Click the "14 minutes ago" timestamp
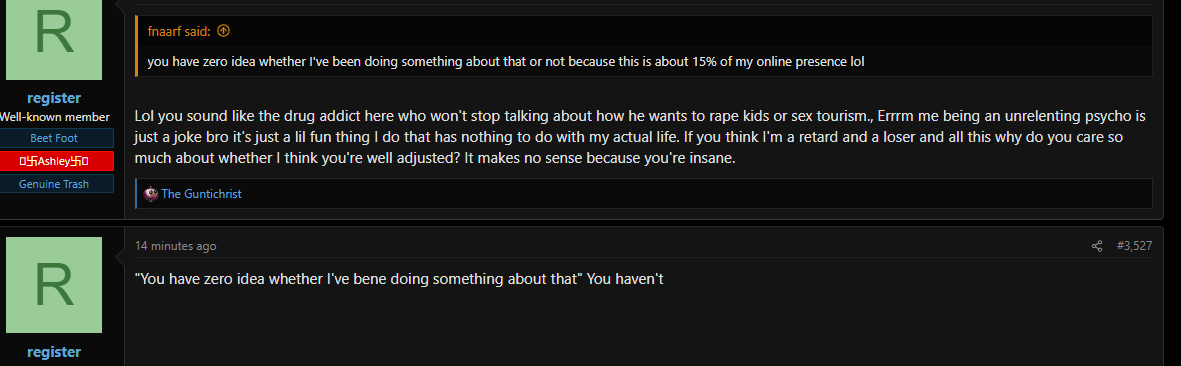The height and width of the screenshot is (366, 1181). (x=175, y=246)
